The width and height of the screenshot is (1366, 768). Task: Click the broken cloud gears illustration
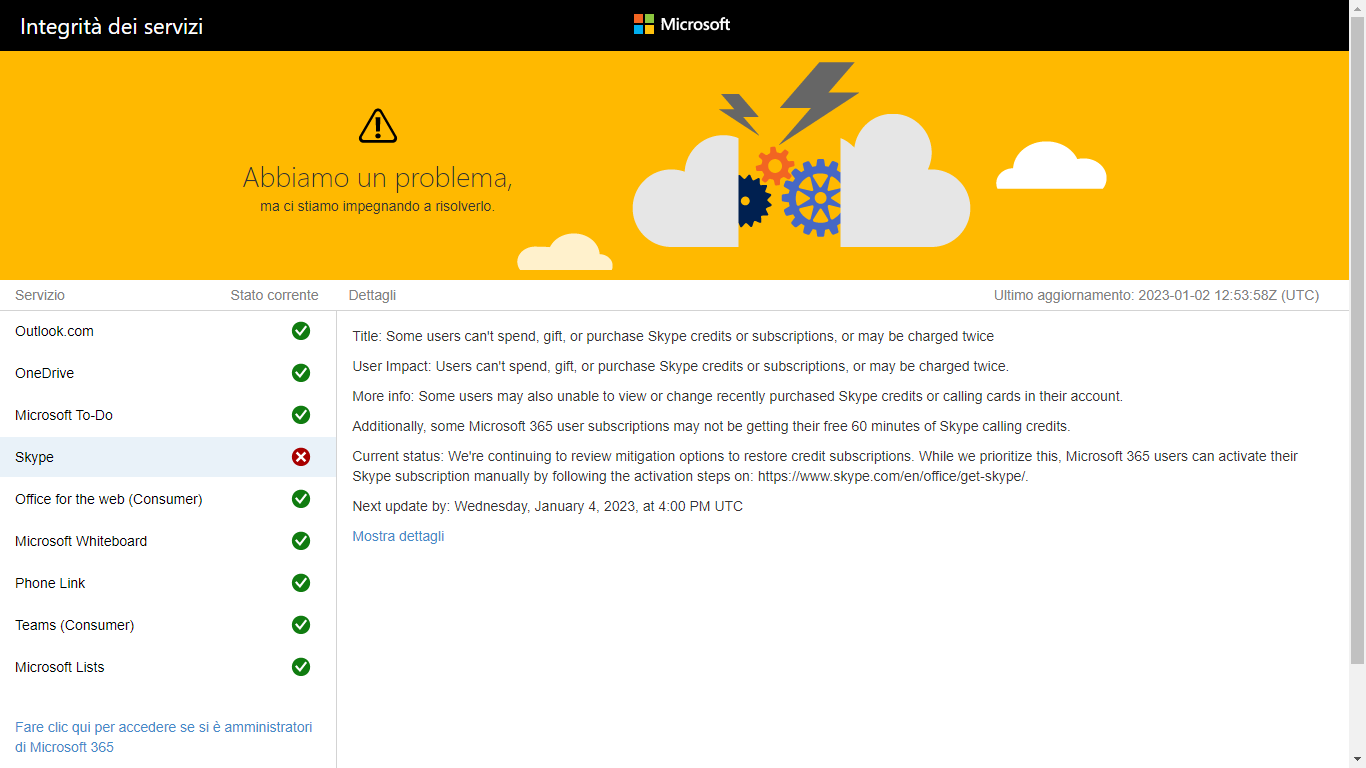801,155
